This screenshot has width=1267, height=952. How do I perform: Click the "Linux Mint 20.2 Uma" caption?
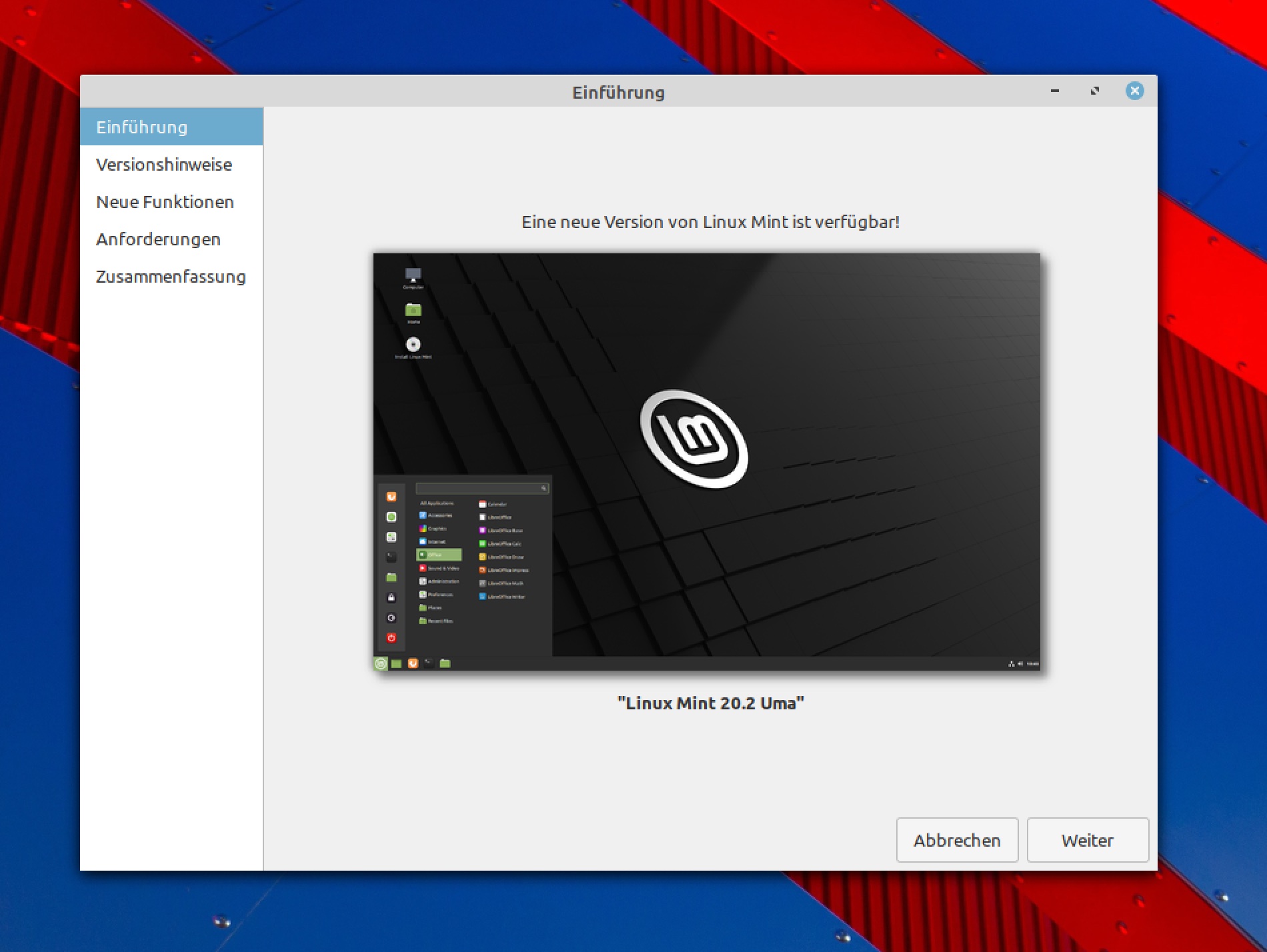(x=711, y=703)
